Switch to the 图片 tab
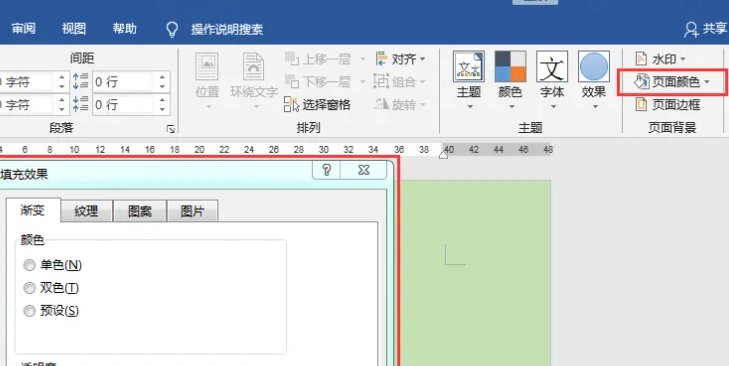 coord(192,212)
